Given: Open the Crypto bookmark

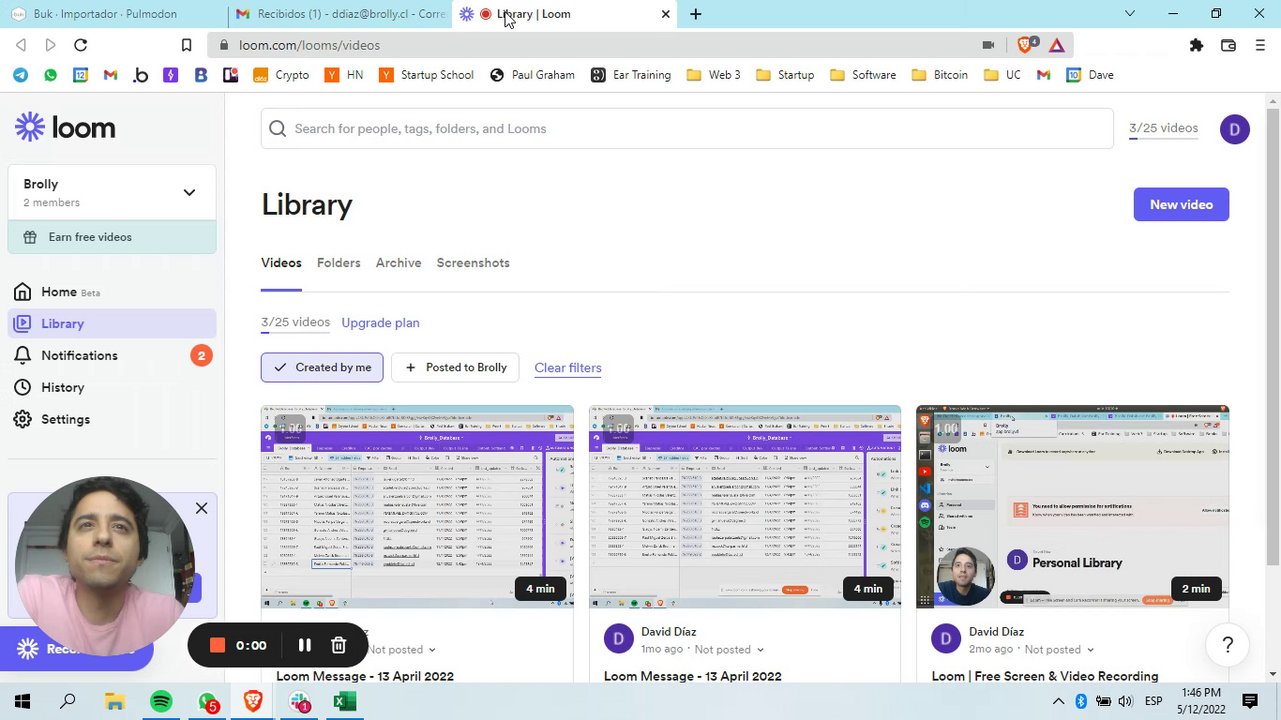Looking at the screenshot, I should tap(281, 75).
